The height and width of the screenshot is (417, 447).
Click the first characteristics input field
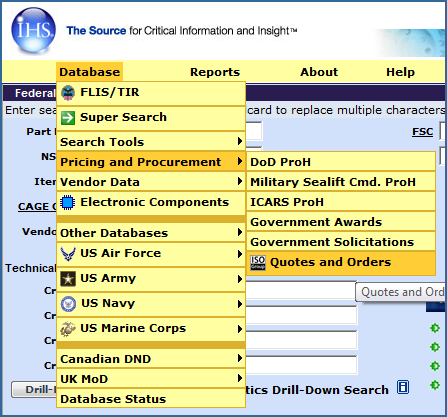coord(301,290)
